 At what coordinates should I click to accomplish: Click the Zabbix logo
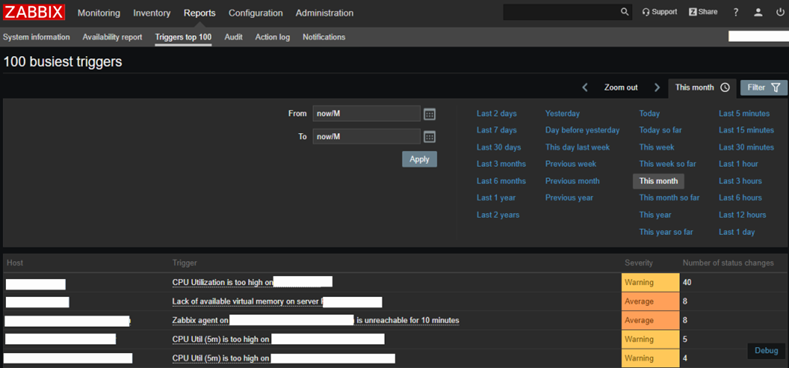point(34,12)
